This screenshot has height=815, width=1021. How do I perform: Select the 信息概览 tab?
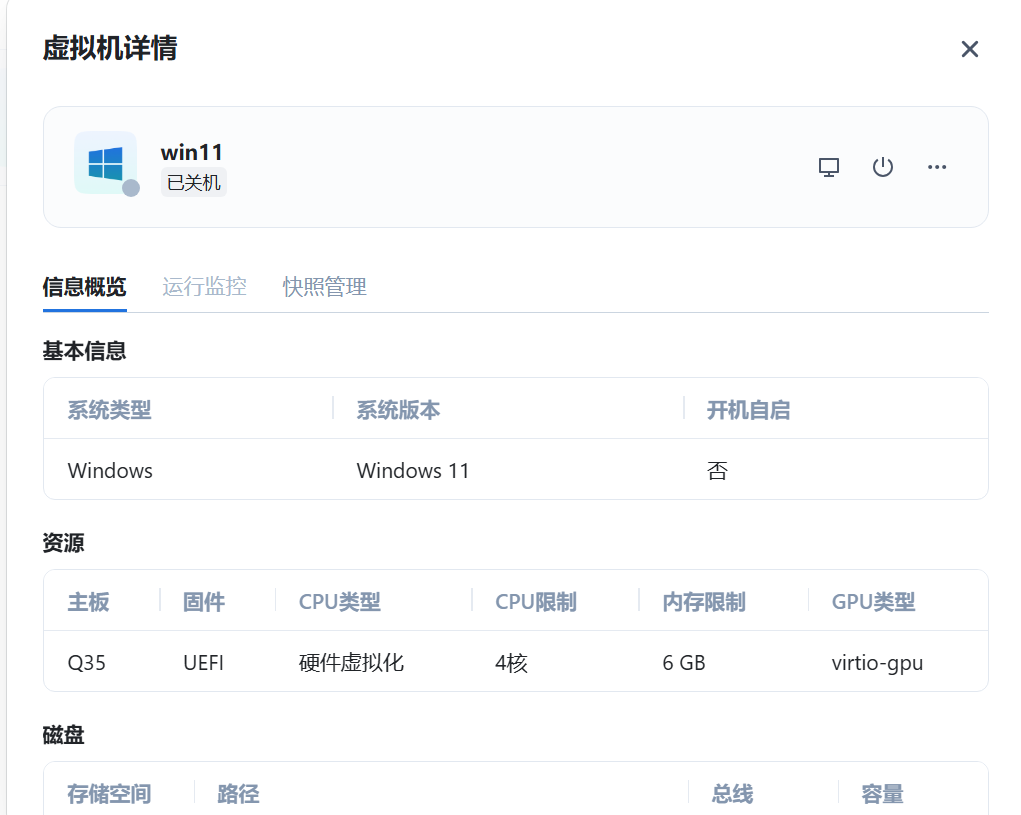pos(85,286)
